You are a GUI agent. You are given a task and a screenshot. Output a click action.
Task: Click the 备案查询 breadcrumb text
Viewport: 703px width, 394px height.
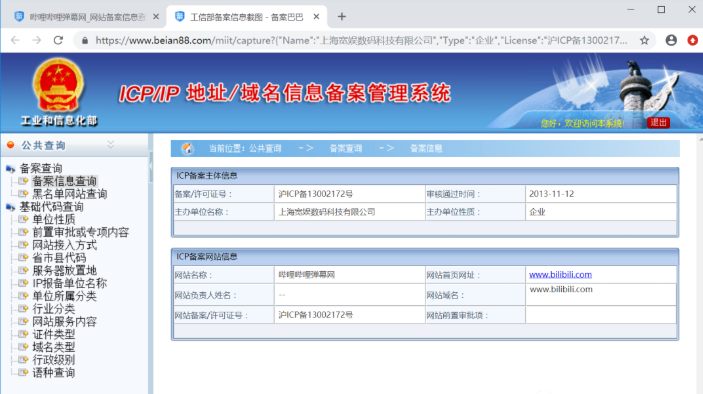pos(346,149)
